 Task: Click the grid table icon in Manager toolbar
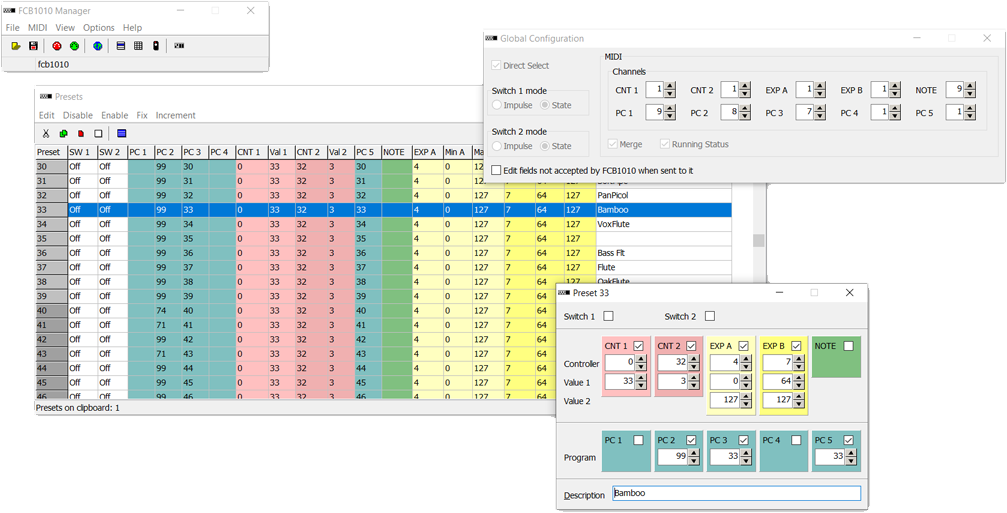(x=137, y=46)
